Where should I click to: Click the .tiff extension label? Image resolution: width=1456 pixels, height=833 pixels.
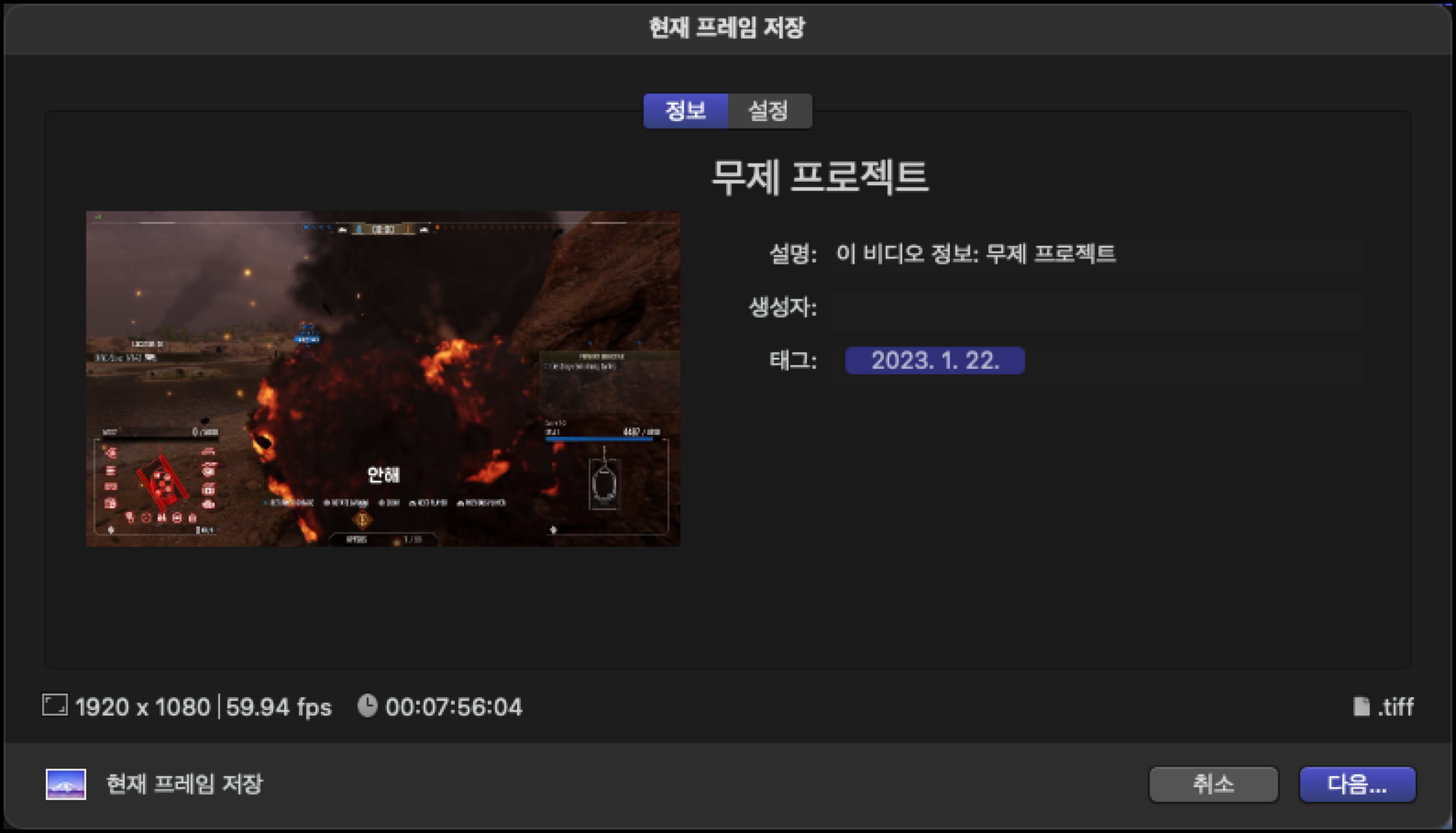[x=1395, y=707]
